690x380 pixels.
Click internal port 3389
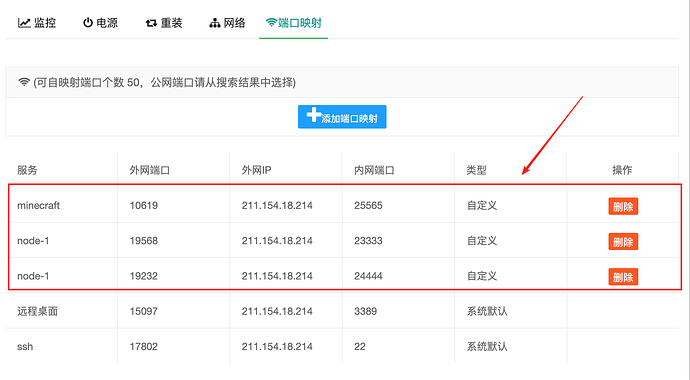click(x=365, y=311)
